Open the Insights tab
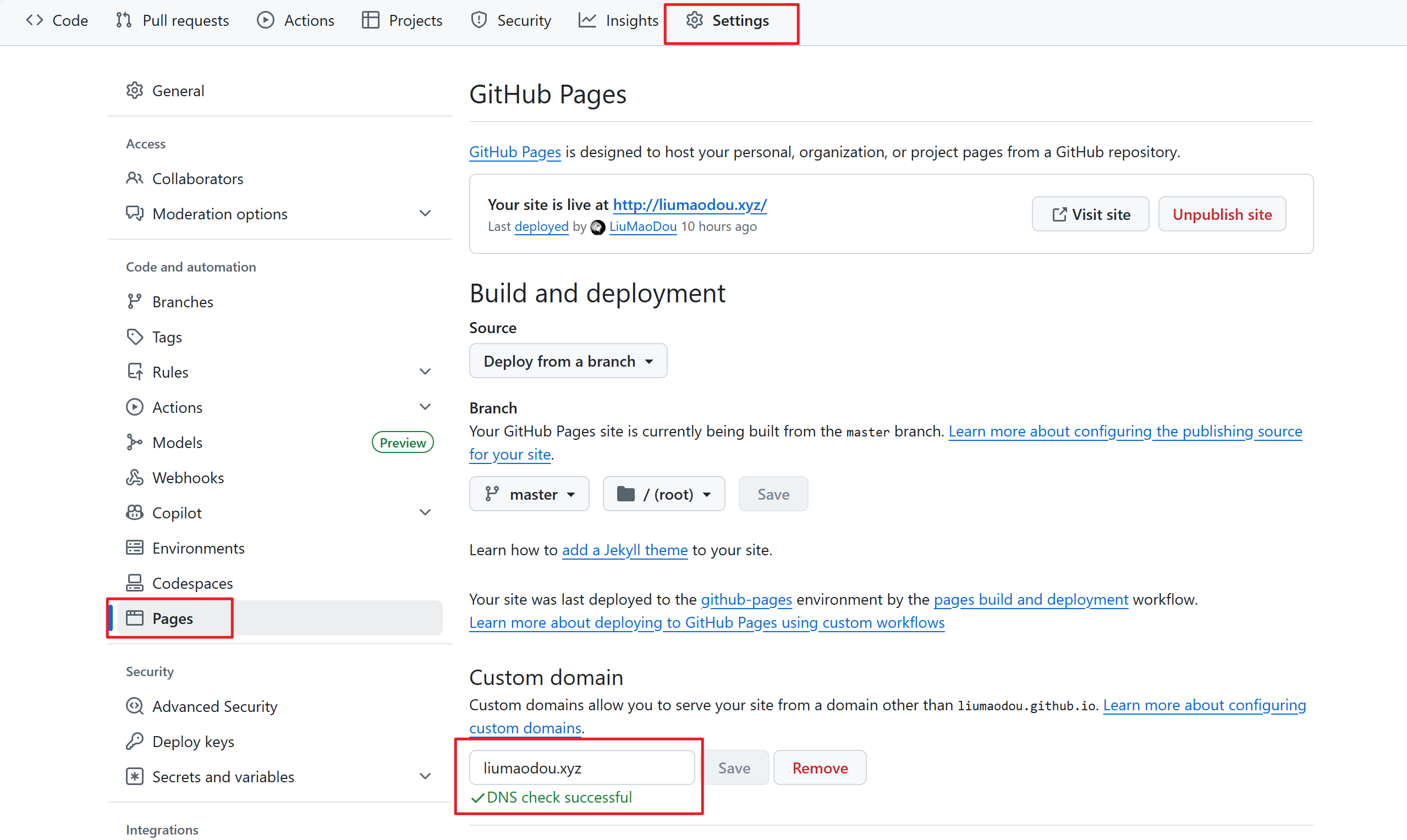 tap(619, 21)
